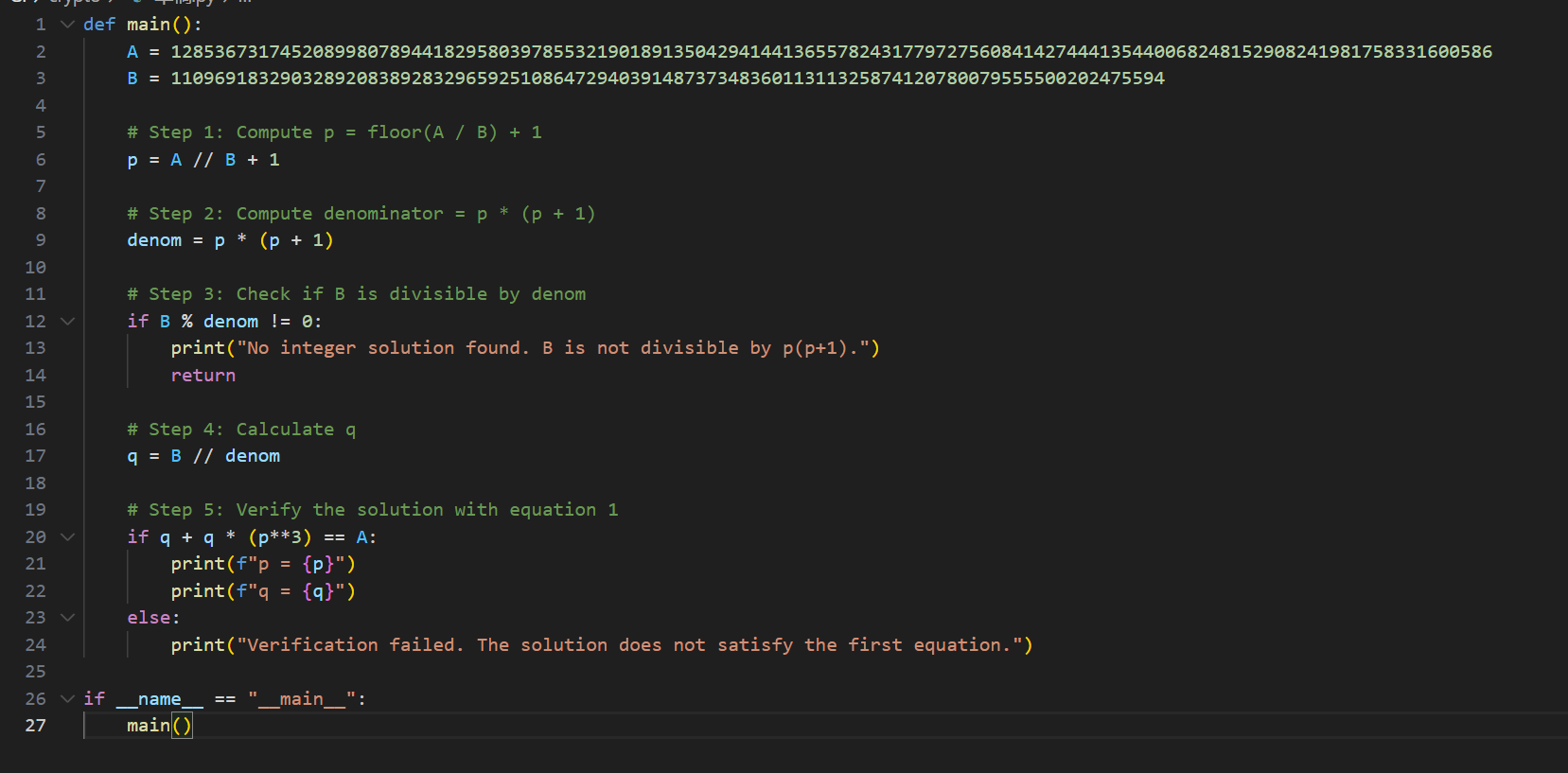Select line 2 via its line number
This screenshot has height=773, width=1568.
coord(40,52)
